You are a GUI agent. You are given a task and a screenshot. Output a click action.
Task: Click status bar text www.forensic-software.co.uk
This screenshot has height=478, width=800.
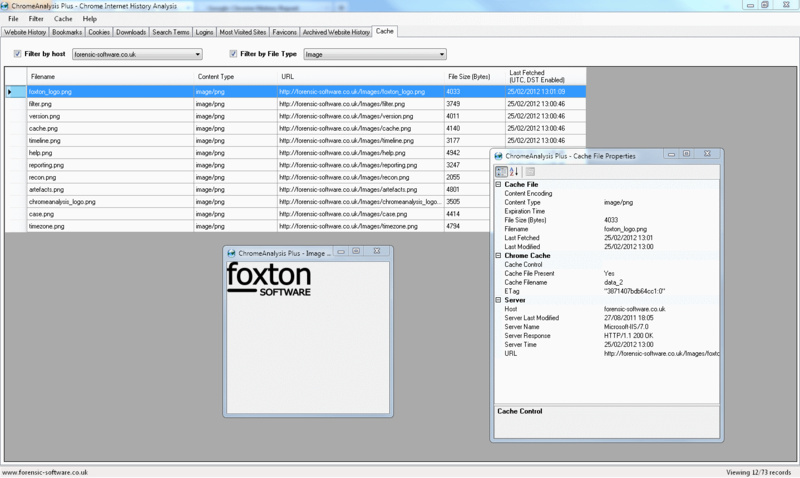[x=45, y=472]
